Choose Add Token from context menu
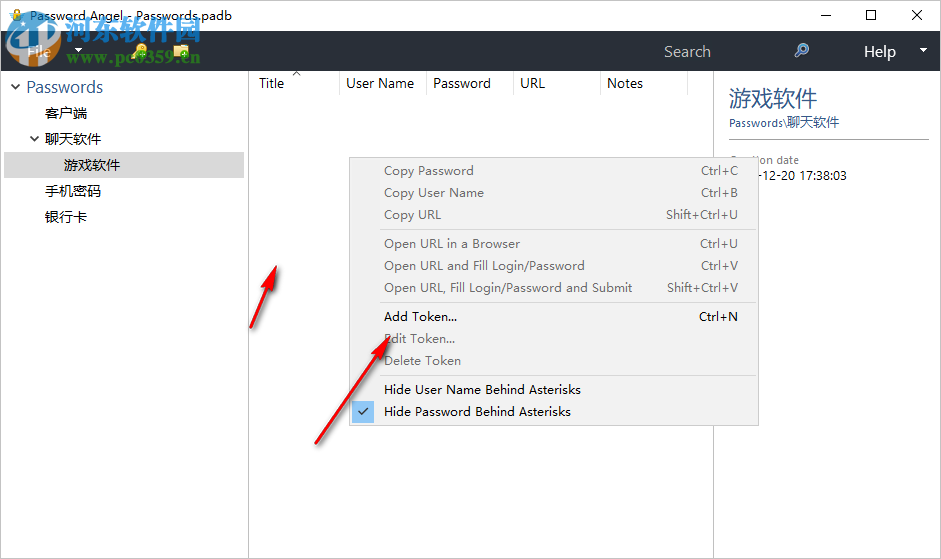Screen dimensions: 941x559 click(x=420, y=316)
